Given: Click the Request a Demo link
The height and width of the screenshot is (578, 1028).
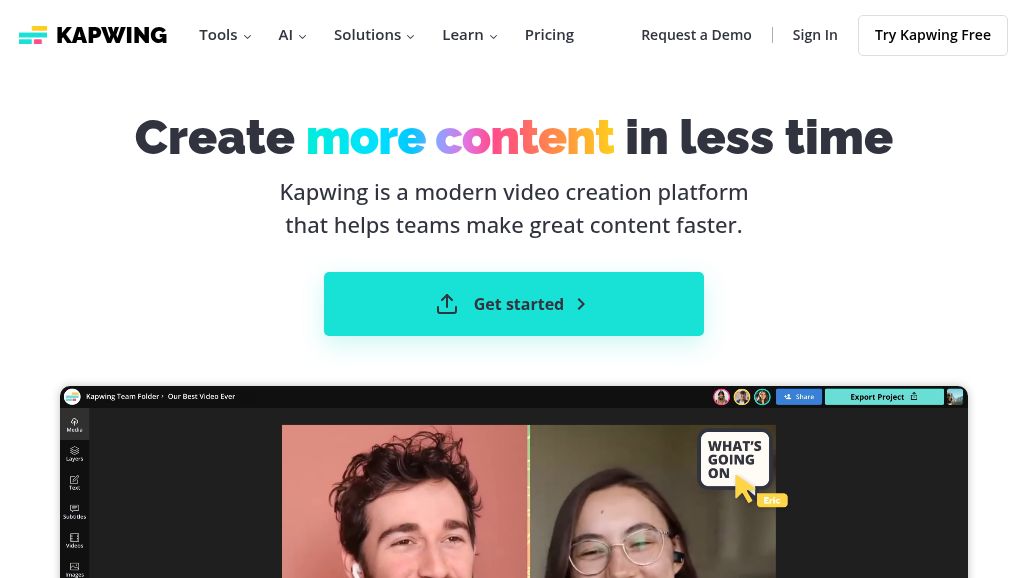Looking at the screenshot, I should (696, 35).
